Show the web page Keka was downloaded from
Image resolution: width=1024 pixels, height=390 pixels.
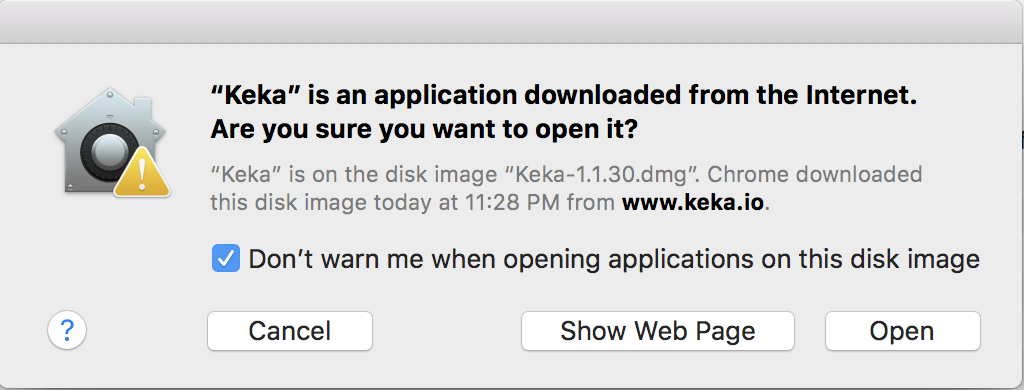658,331
